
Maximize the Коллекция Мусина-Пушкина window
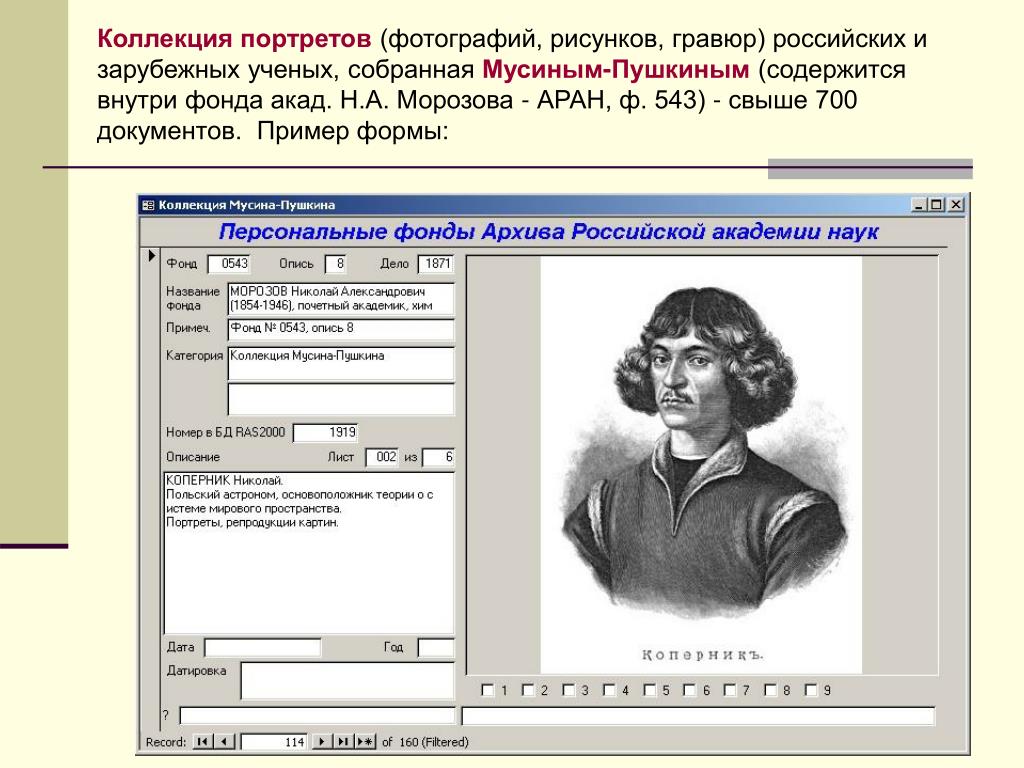(x=936, y=204)
